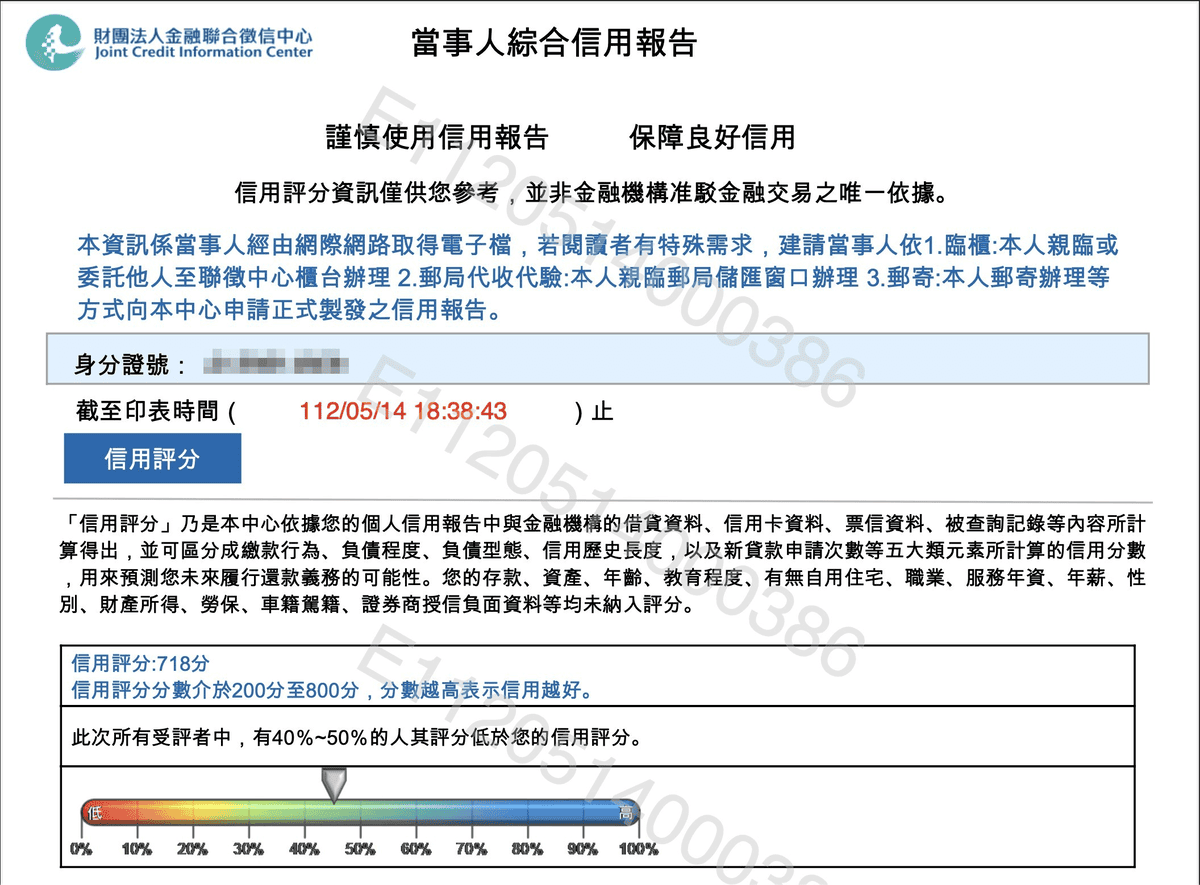This screenshot has height=885, width=1200.
Task: Click the 100% tick label
Action: coord(639,849)
